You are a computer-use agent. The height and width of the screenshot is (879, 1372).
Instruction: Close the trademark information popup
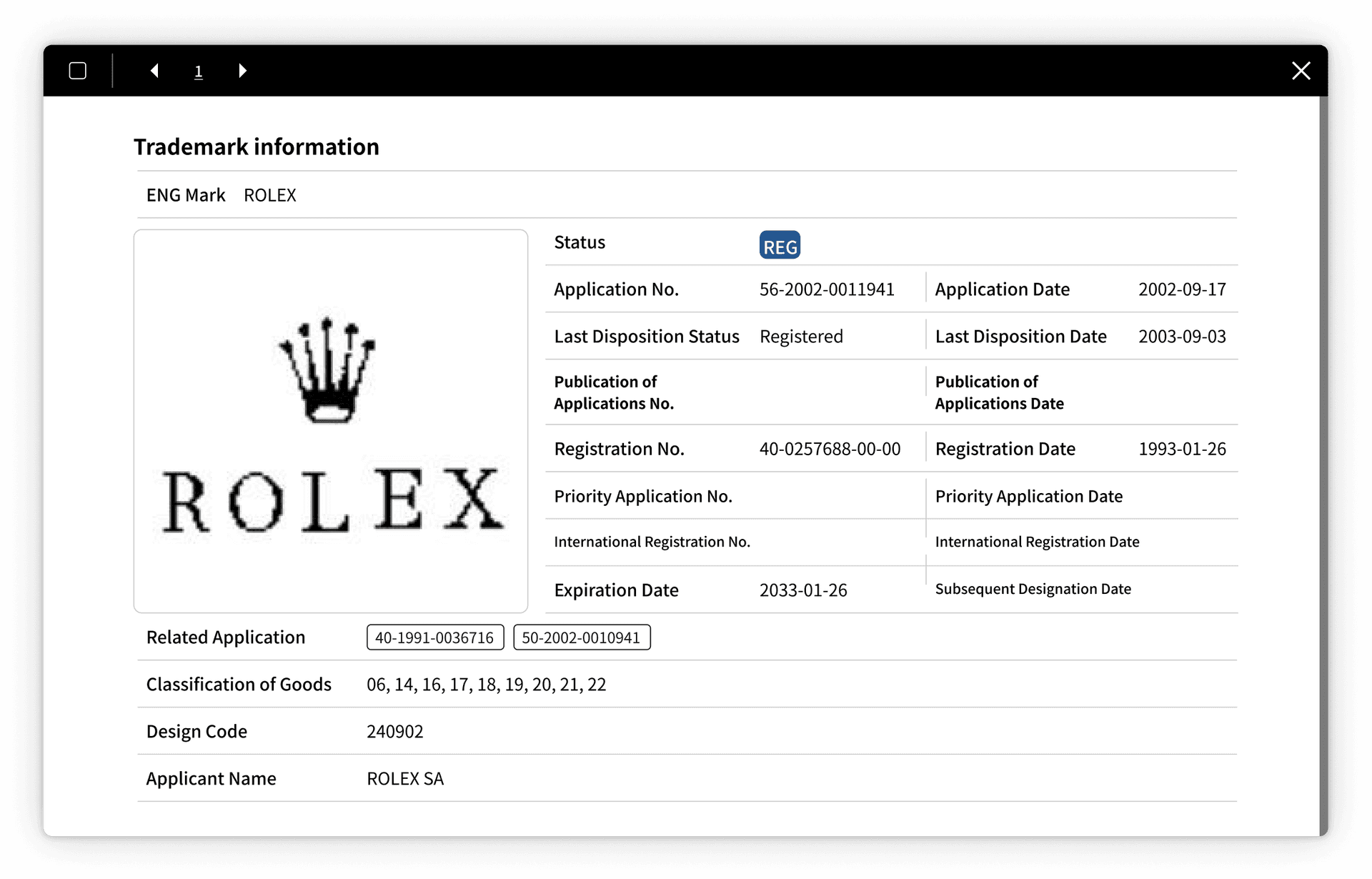pyautogui.click(x=1301, y=71)
